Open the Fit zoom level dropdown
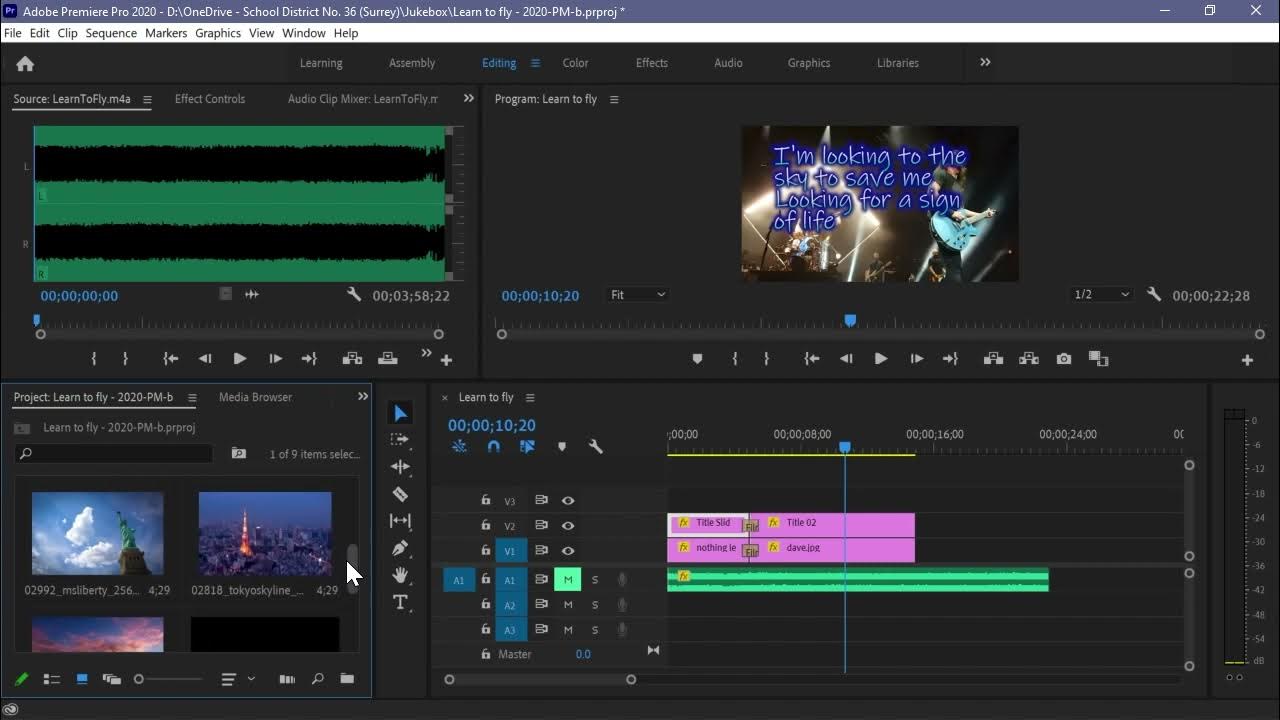This screenshot has height=720, width=1280. point(637,295)
